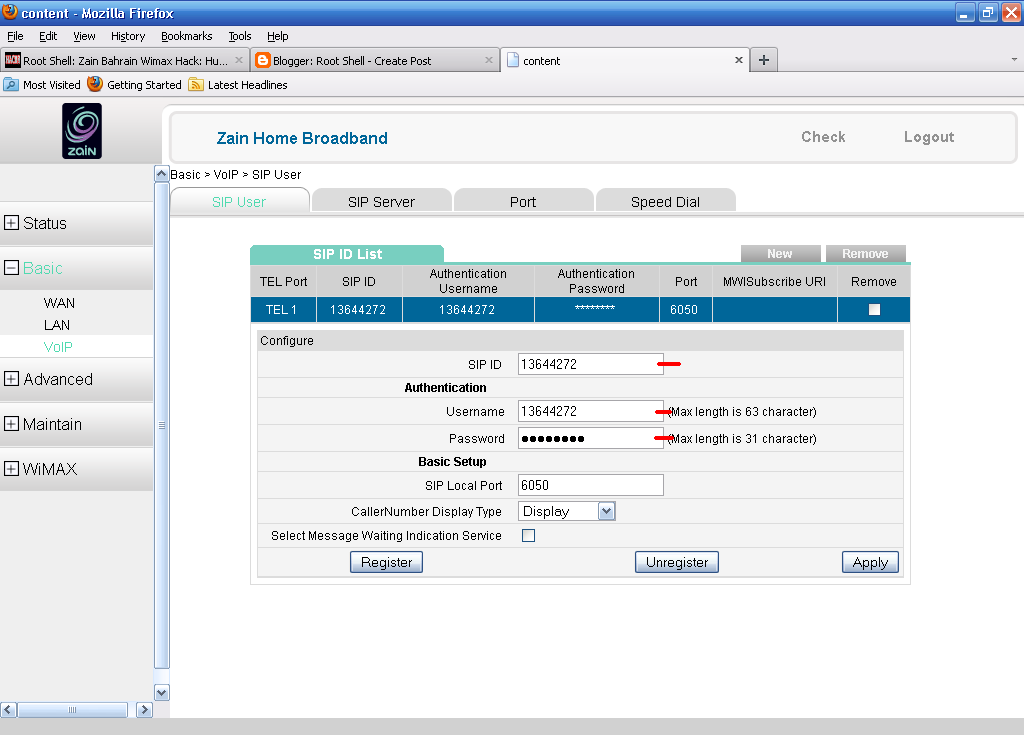Click the sidebar horizontal scroll left arrow
1024x735 pixels.
pos(8,710)
